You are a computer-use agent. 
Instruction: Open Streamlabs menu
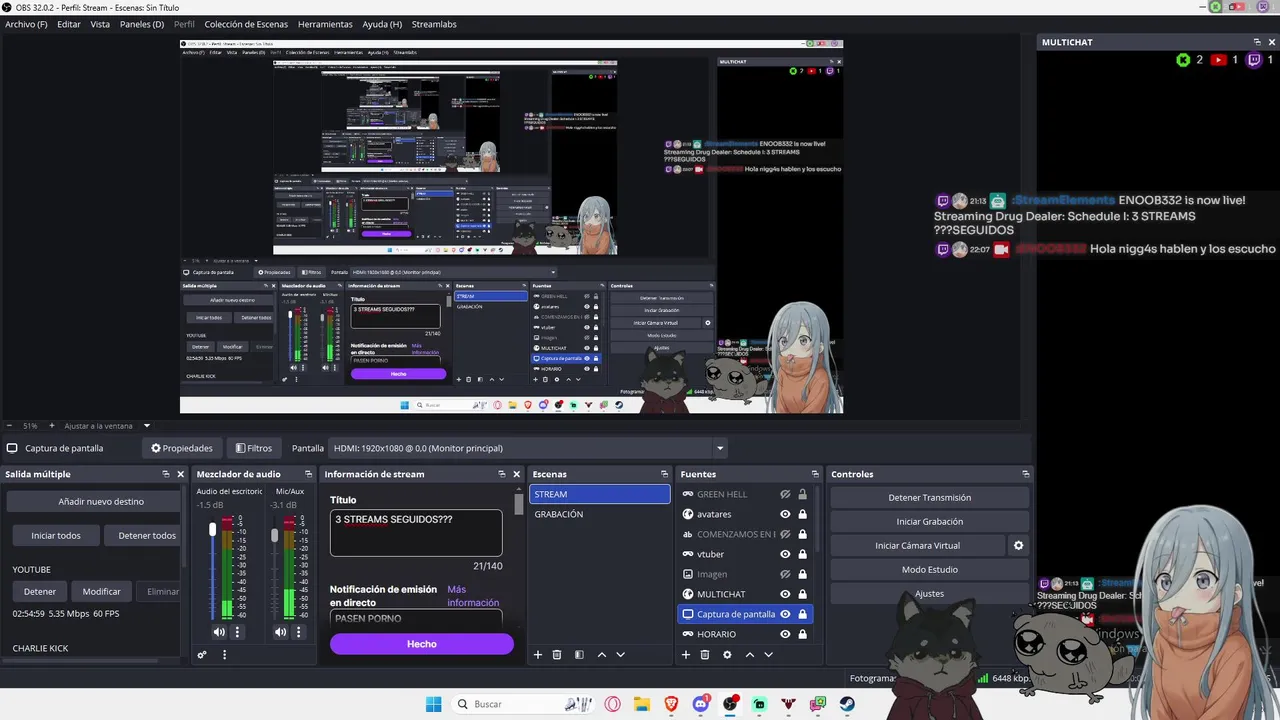point(433,24)
